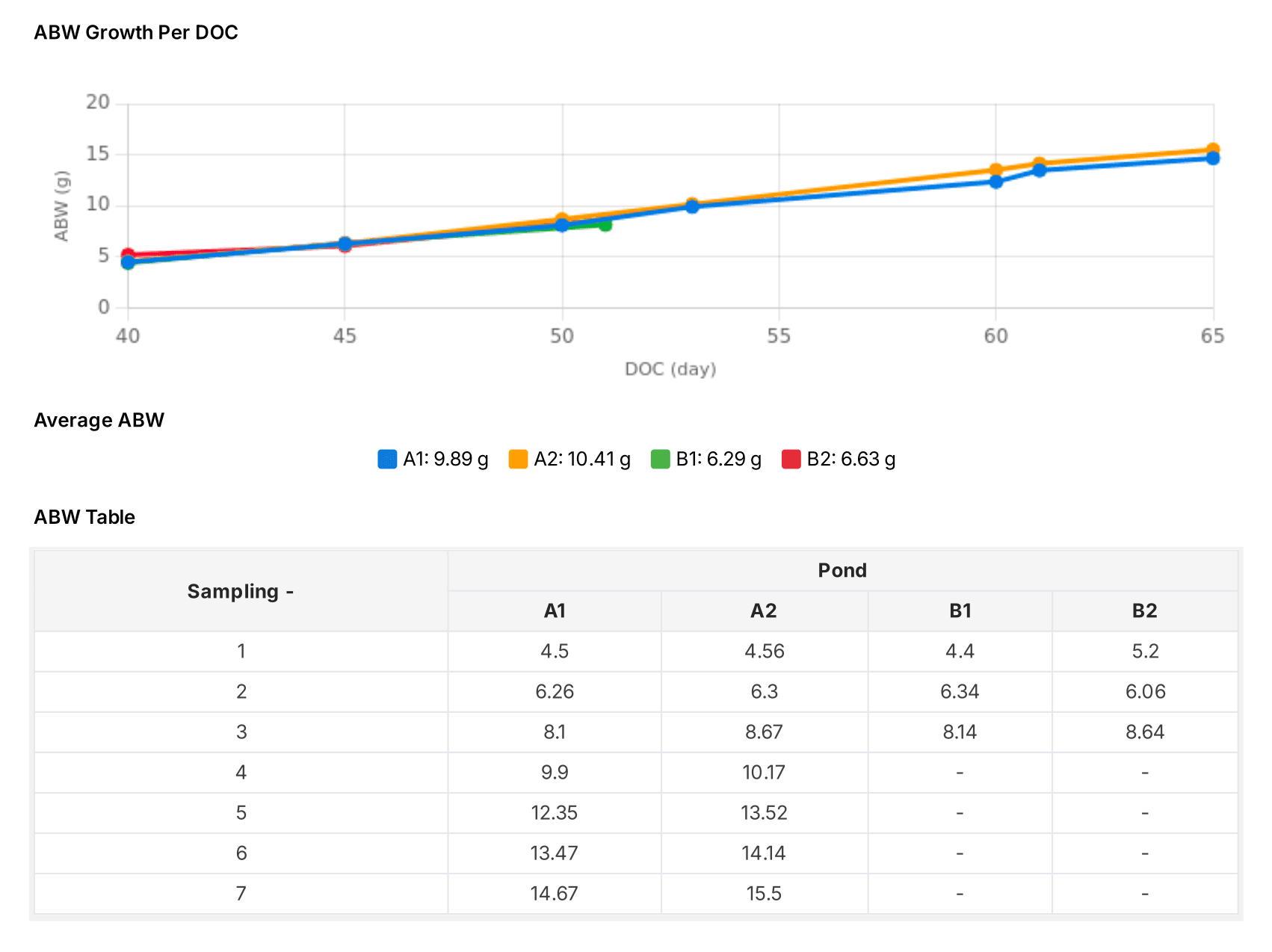Select the orange data point at DOC 60
The width and height of the screenshot is (1272, 952).
[995, 170]
